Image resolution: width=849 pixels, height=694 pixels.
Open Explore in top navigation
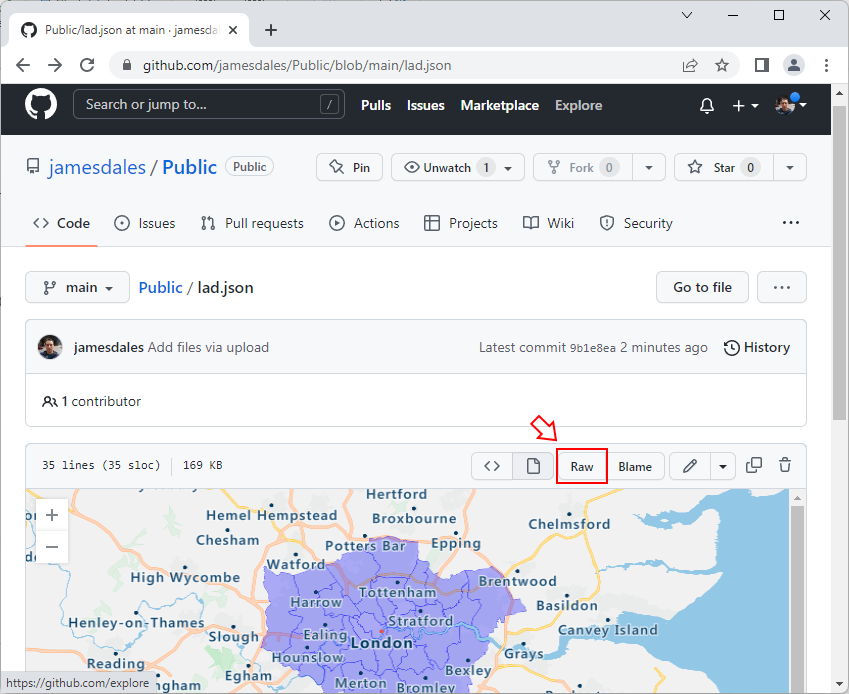[578, 105]
